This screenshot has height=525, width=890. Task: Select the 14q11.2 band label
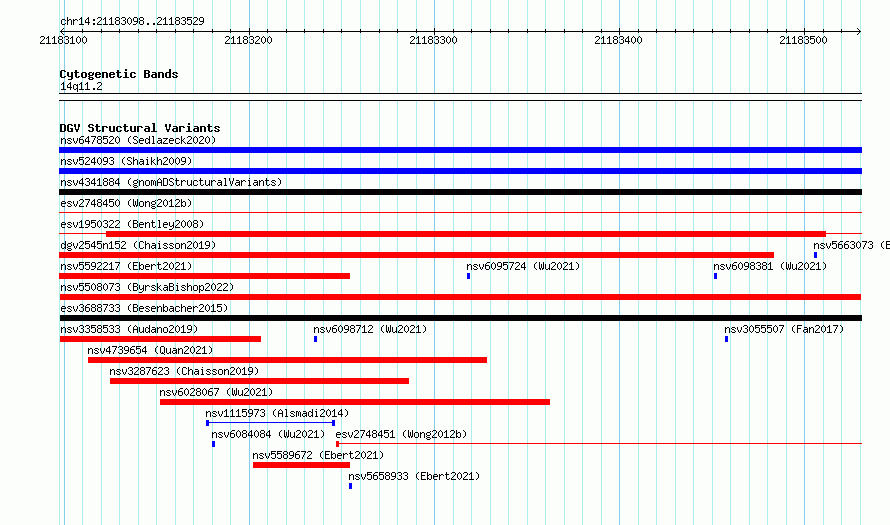[81, 87]
